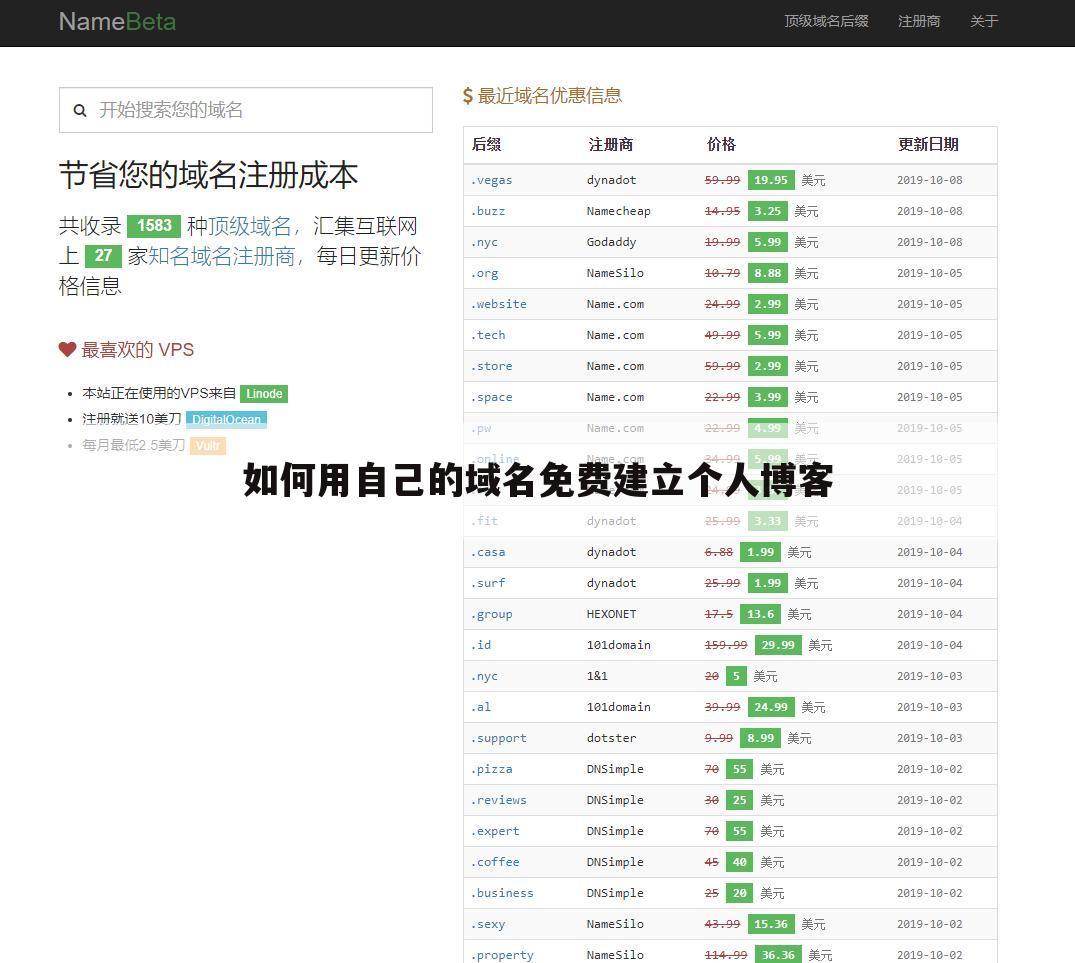The height and width of the screenshot is (963, 1075).
Task: Focus the 开始搜索您的域名 search field
Action: tap(245, 110)
